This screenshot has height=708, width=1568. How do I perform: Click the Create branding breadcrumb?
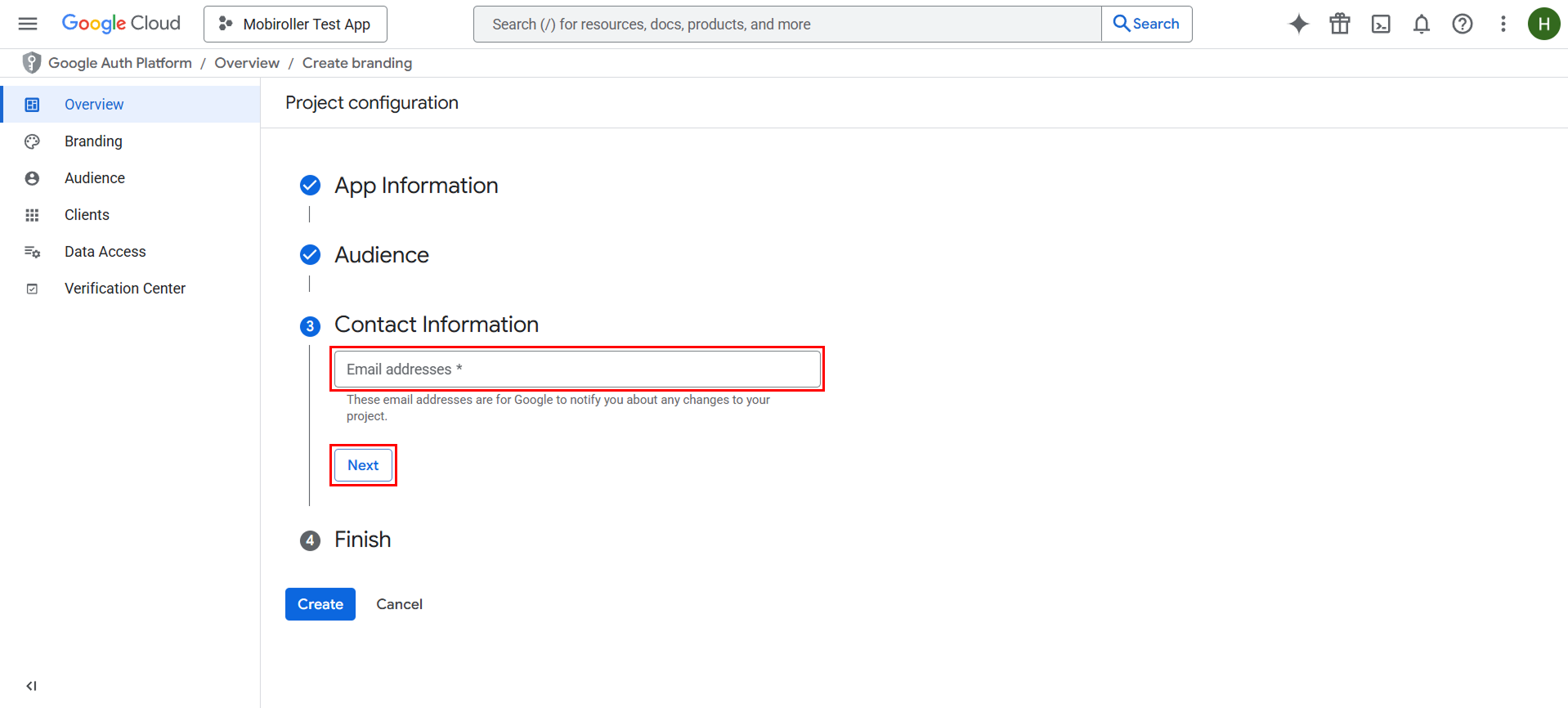tap(357, 63)
